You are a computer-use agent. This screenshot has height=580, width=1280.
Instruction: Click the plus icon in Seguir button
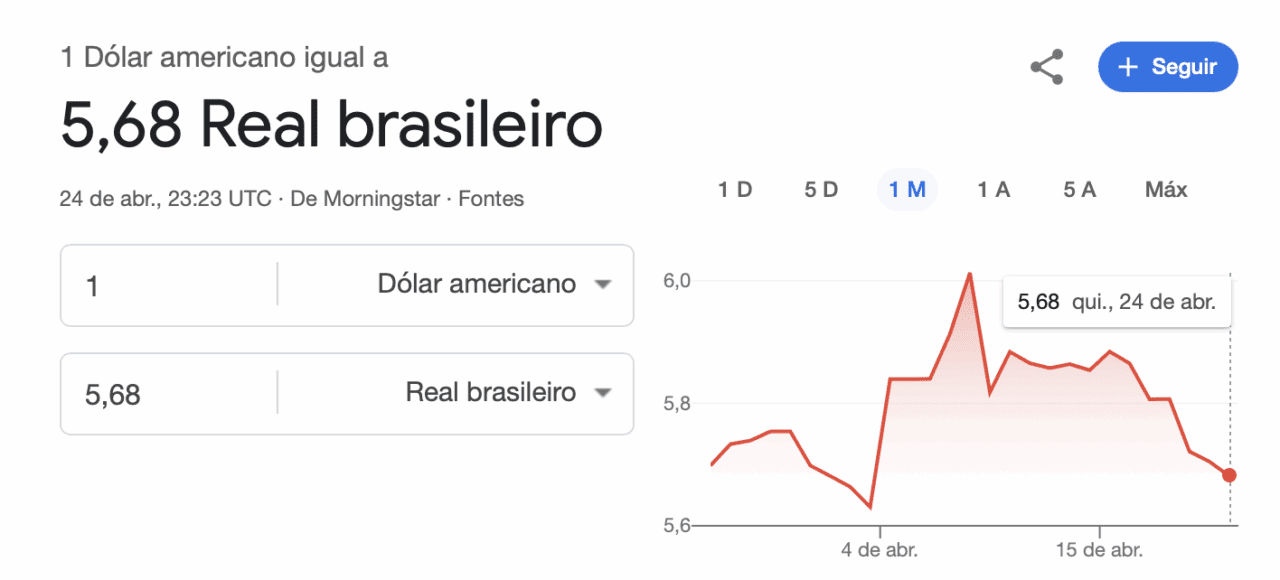click(1128, 68)
